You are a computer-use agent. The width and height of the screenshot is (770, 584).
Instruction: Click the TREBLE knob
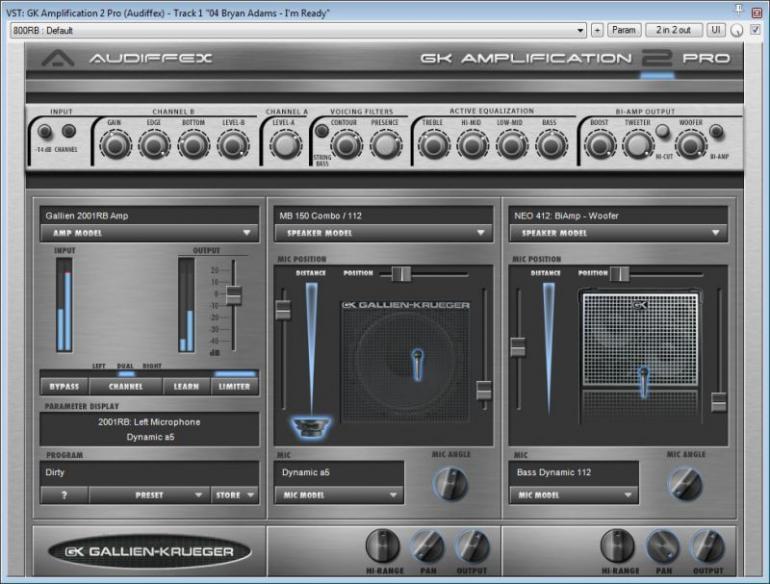click(x=434, y=145)
